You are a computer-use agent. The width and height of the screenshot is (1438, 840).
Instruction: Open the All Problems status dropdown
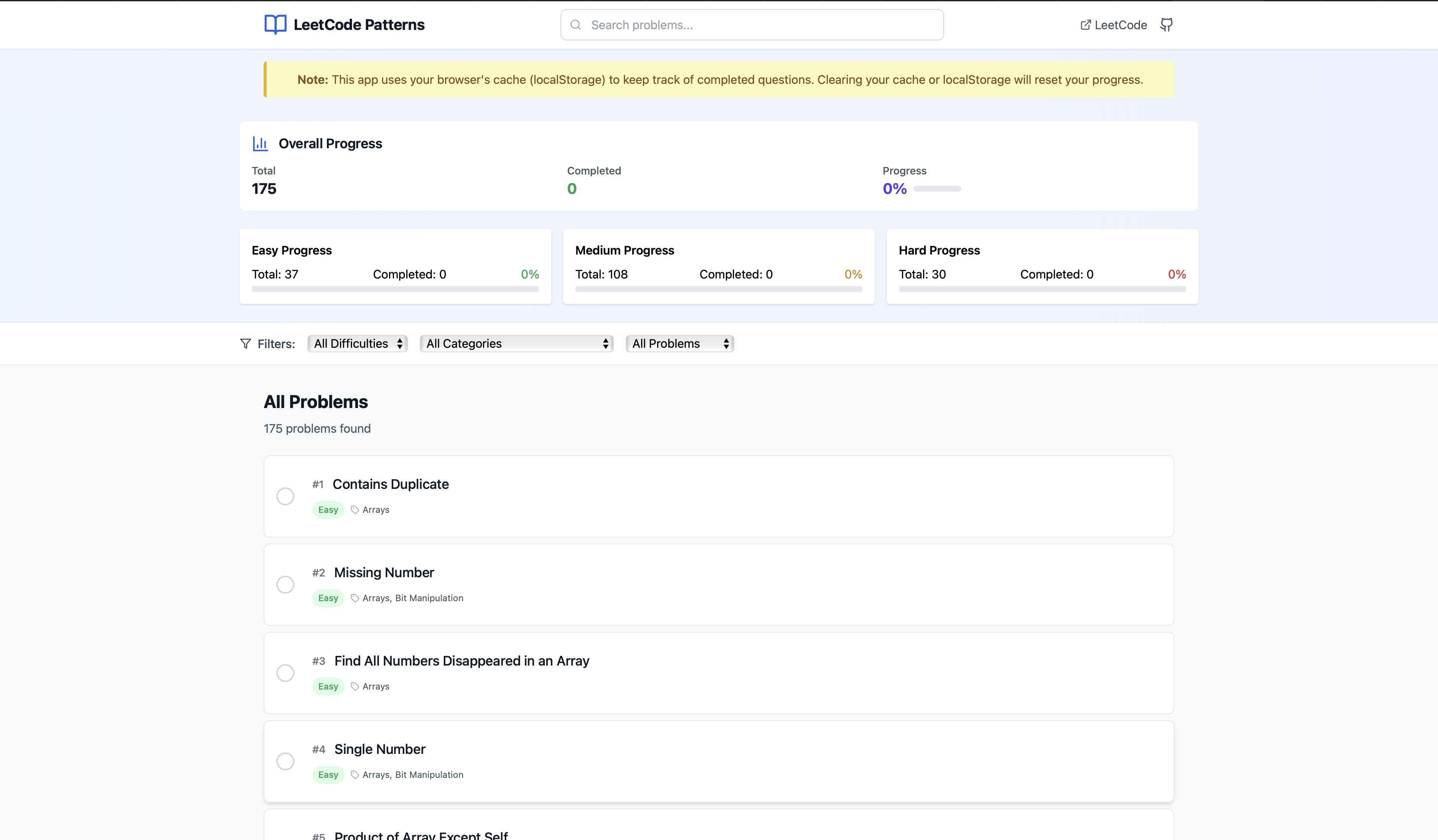click(x=680, y=344)
